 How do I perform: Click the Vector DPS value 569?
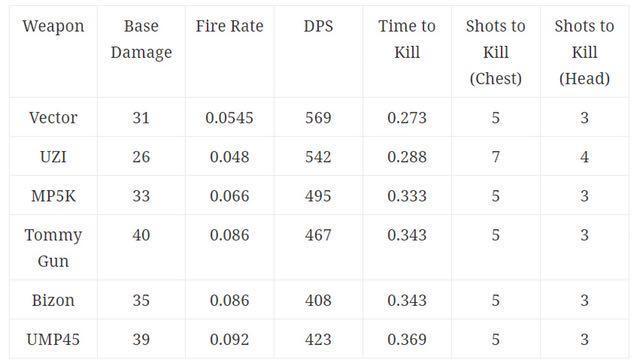(318, 118)
